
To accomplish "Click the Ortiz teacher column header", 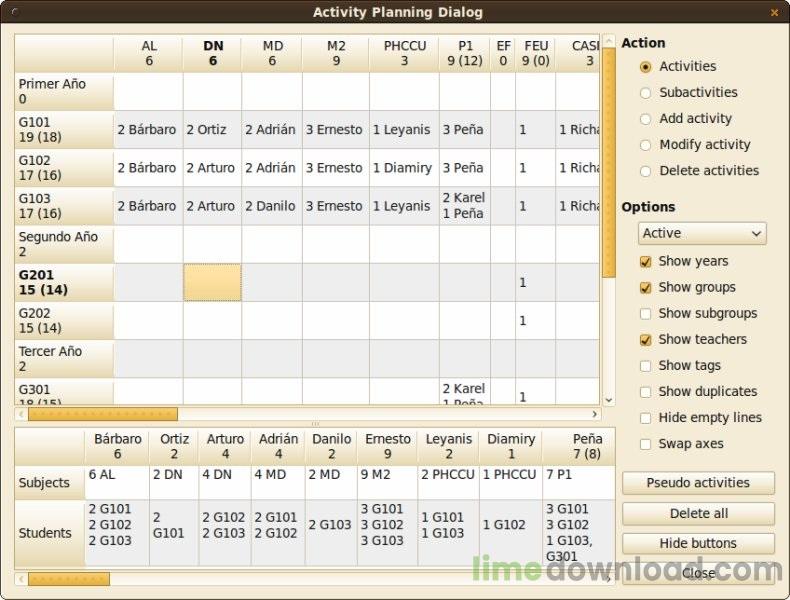I will click(174, 446).
